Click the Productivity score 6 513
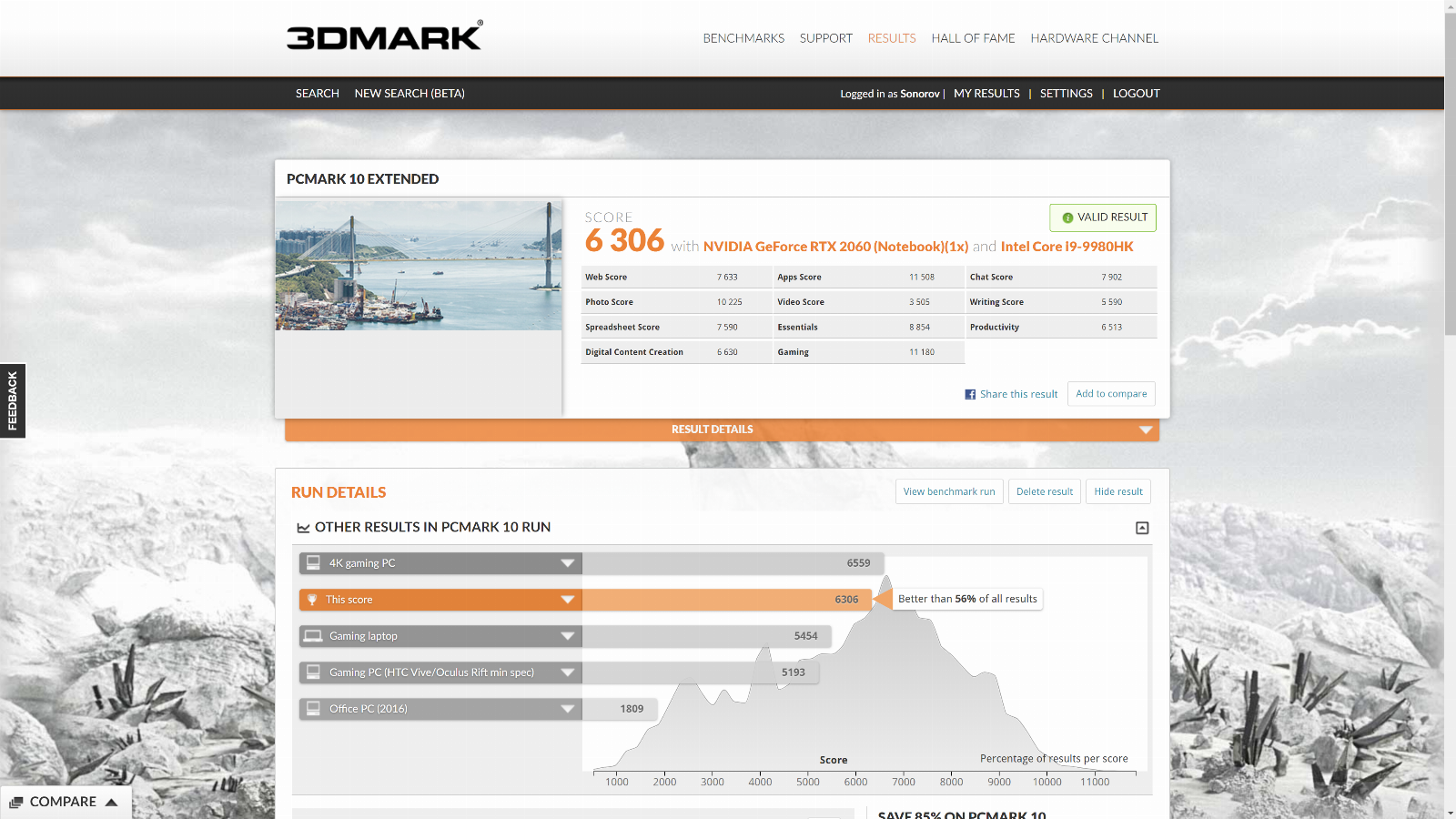 1112,328
